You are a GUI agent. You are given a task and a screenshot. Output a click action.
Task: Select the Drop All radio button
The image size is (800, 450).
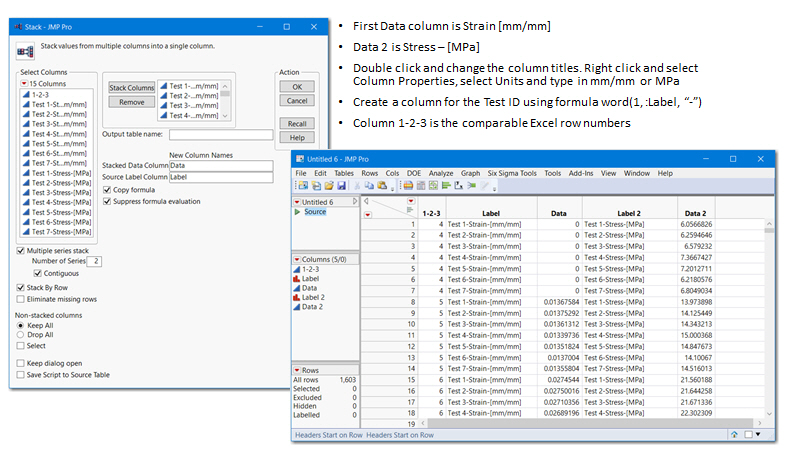point(20,335)
